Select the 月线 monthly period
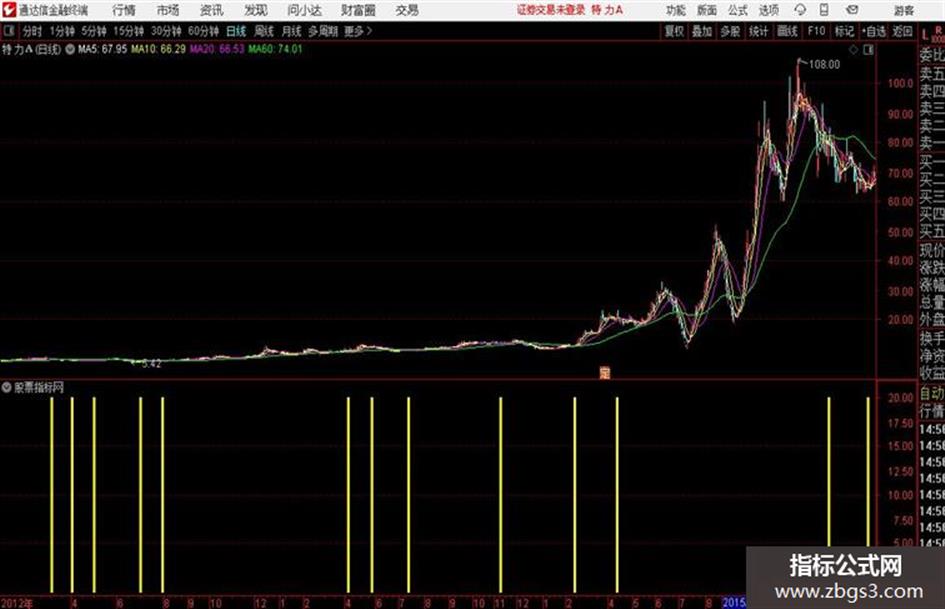The image size is (945, 609). (292, 31)
